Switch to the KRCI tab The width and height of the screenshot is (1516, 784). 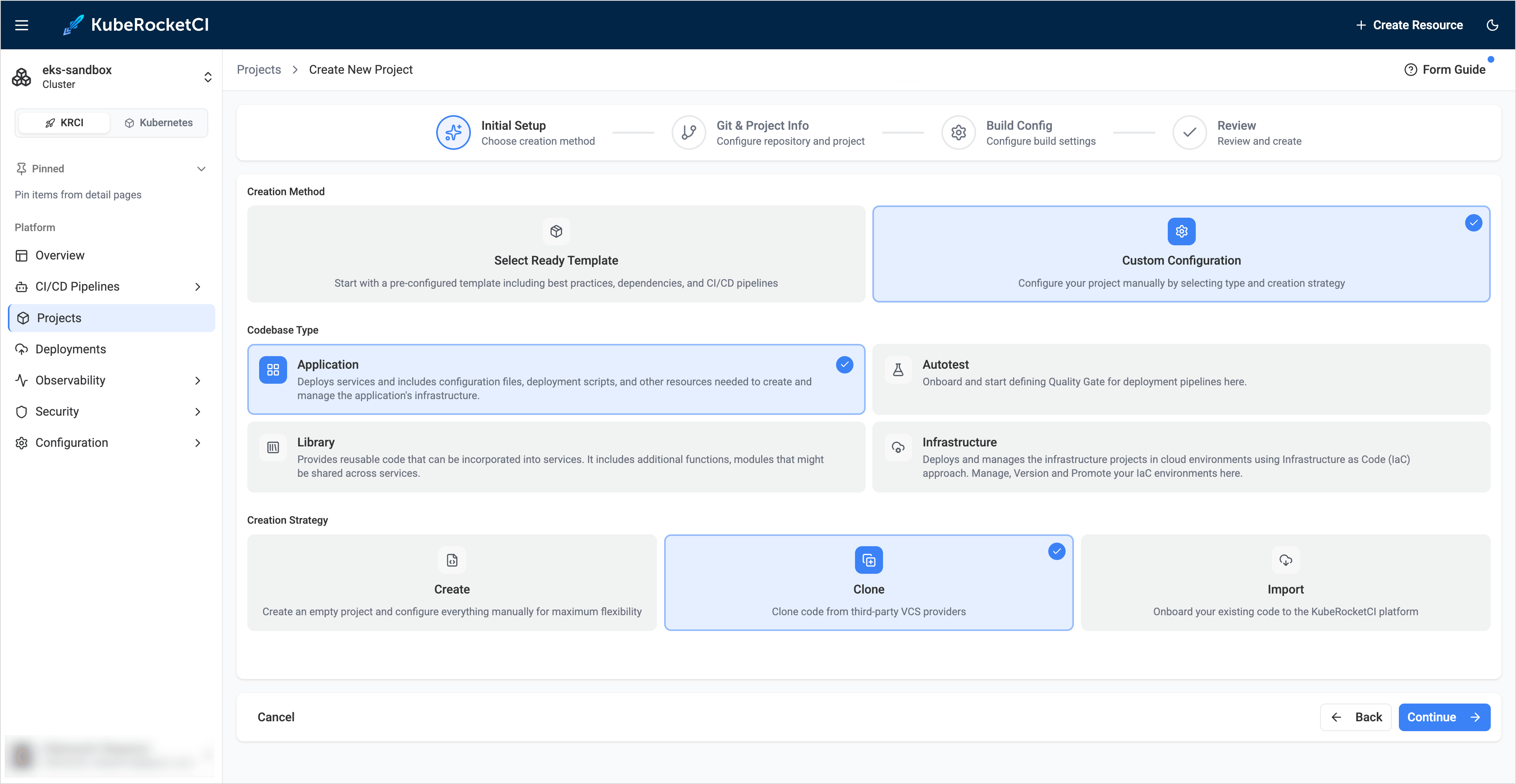[64, 122]
